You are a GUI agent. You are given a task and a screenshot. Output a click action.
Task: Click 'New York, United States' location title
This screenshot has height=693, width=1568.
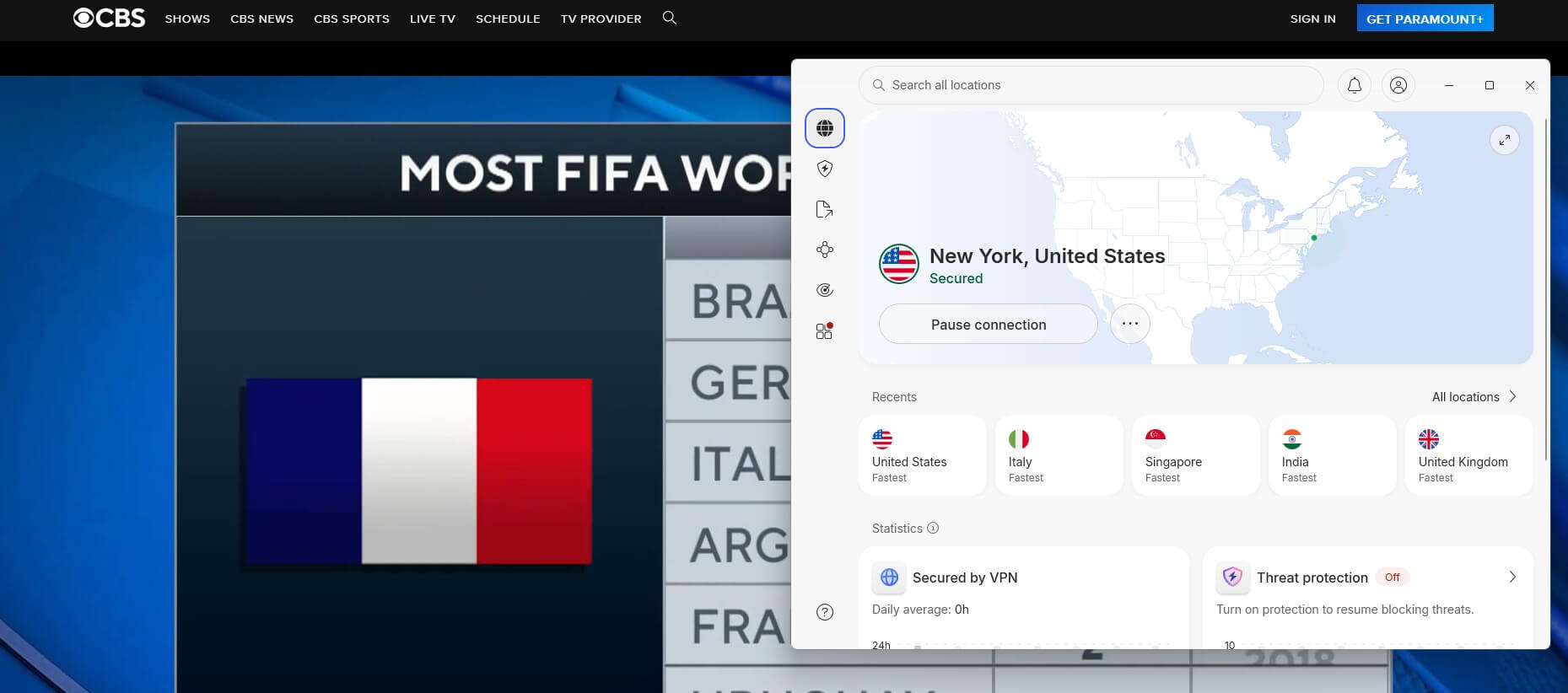[1047, 255]
